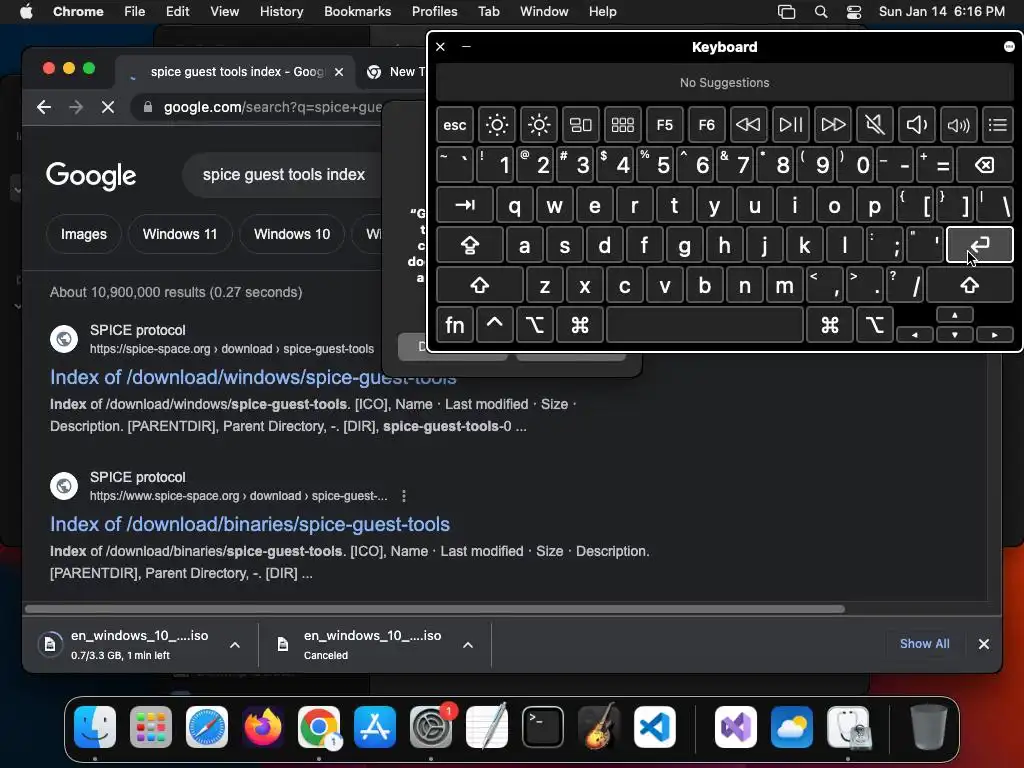Tap the Launchpad key on virtual keyboard
The height and width of the screenshot is (768, 1024).
pyautogui.click(x=622, y=125)
